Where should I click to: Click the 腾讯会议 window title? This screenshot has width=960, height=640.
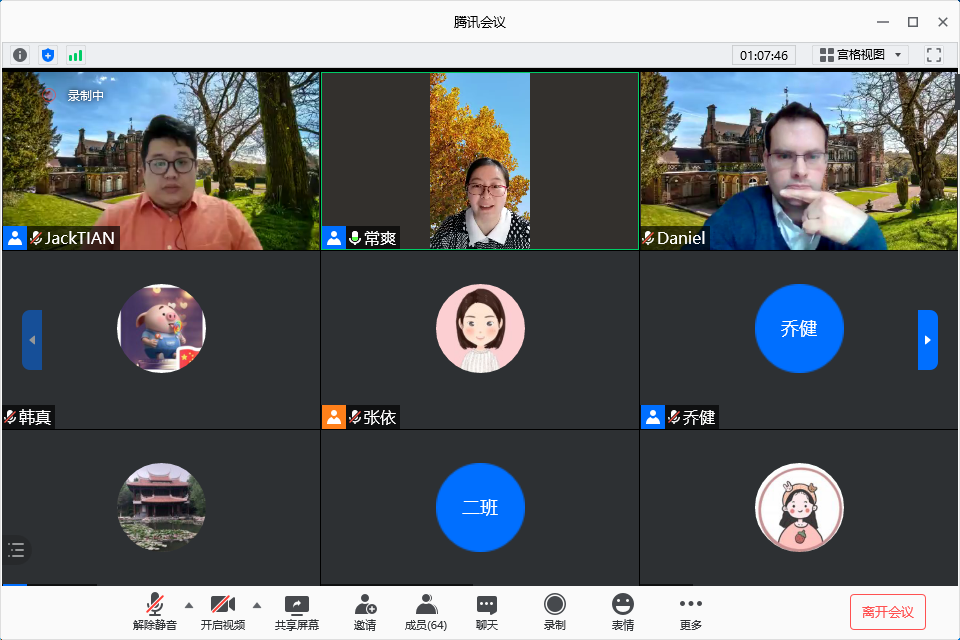479,22
